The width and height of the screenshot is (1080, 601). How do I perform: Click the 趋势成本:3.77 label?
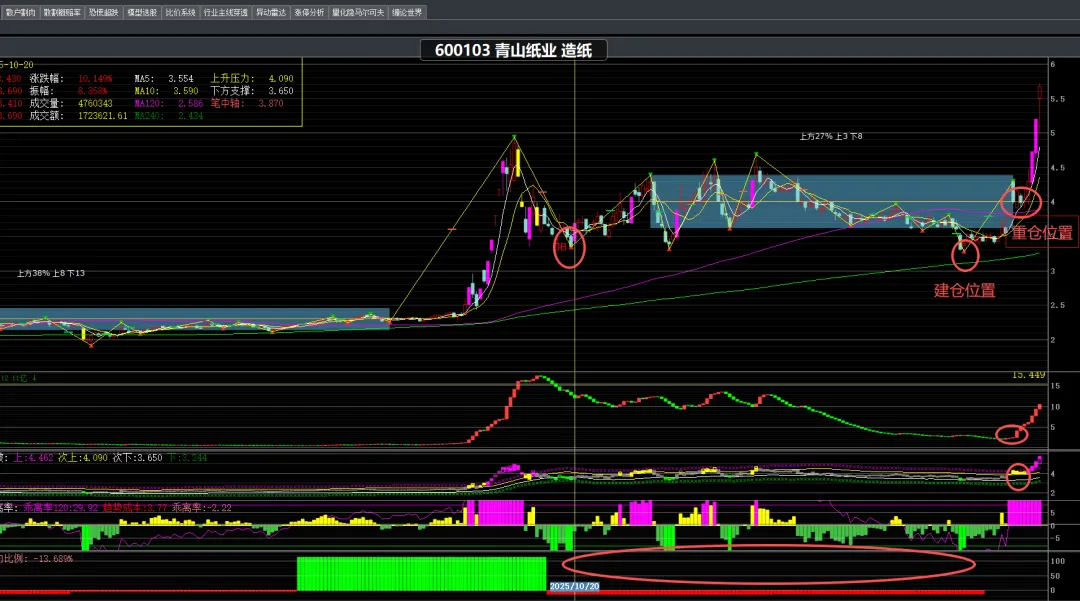(135, 508)
